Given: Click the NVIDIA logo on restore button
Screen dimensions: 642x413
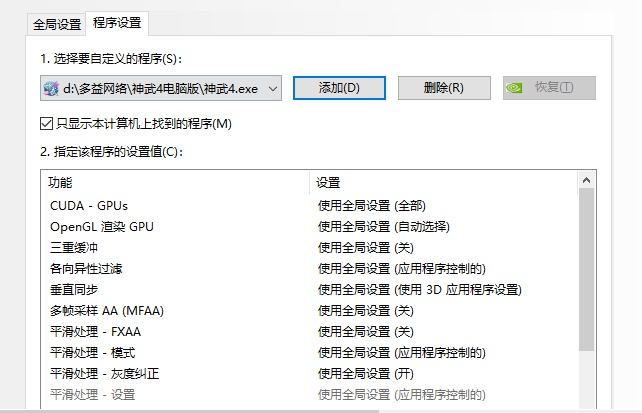Looking at the screenshot, I should 514,88.
